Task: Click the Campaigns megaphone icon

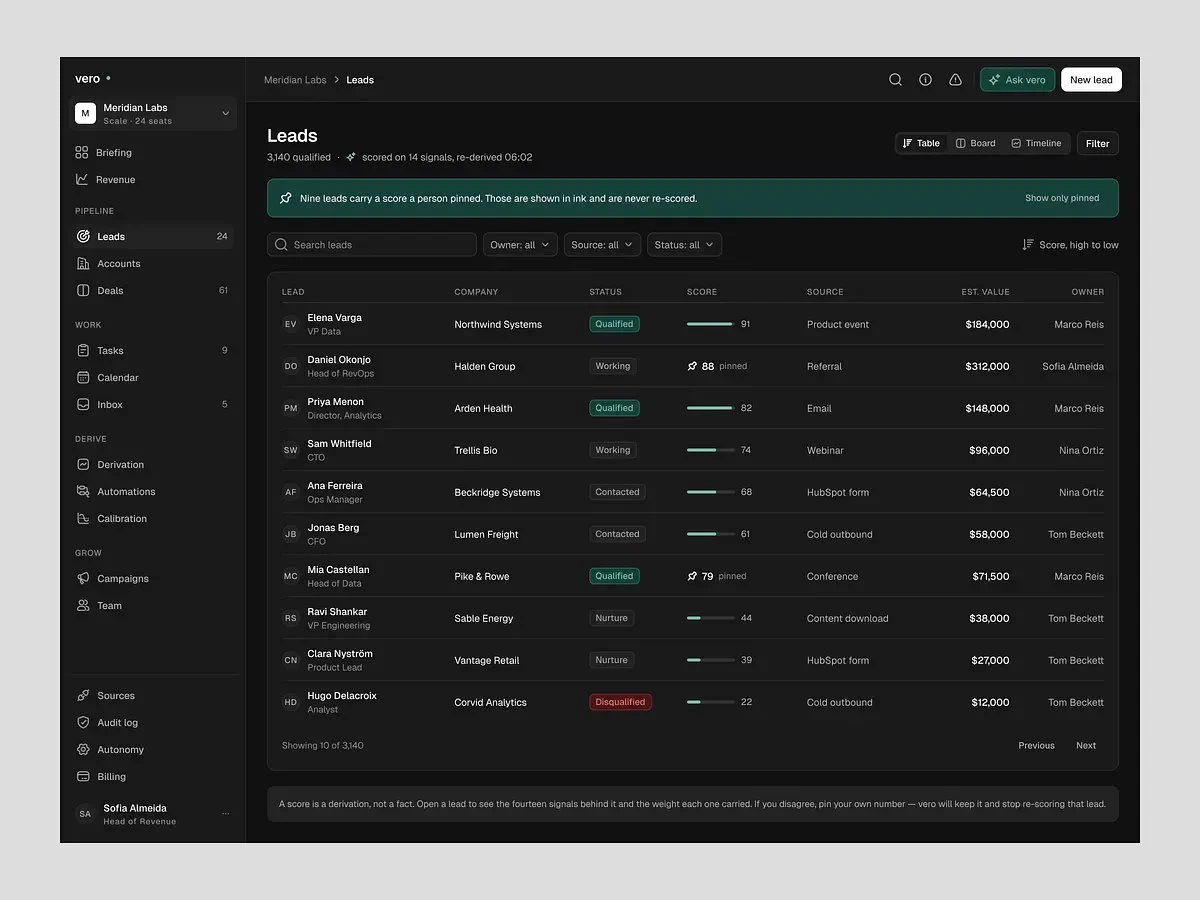Action: [x=83, y=579]
